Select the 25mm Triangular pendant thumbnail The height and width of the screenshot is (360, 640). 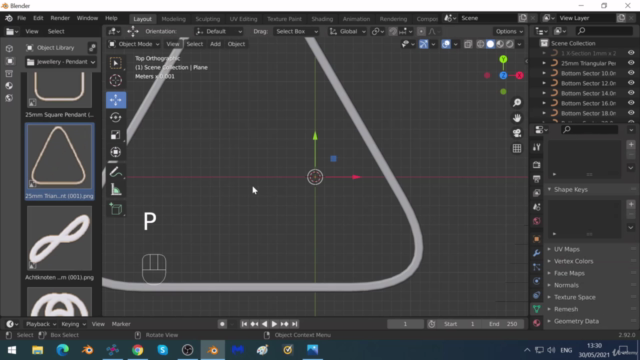tap(60, 157)
